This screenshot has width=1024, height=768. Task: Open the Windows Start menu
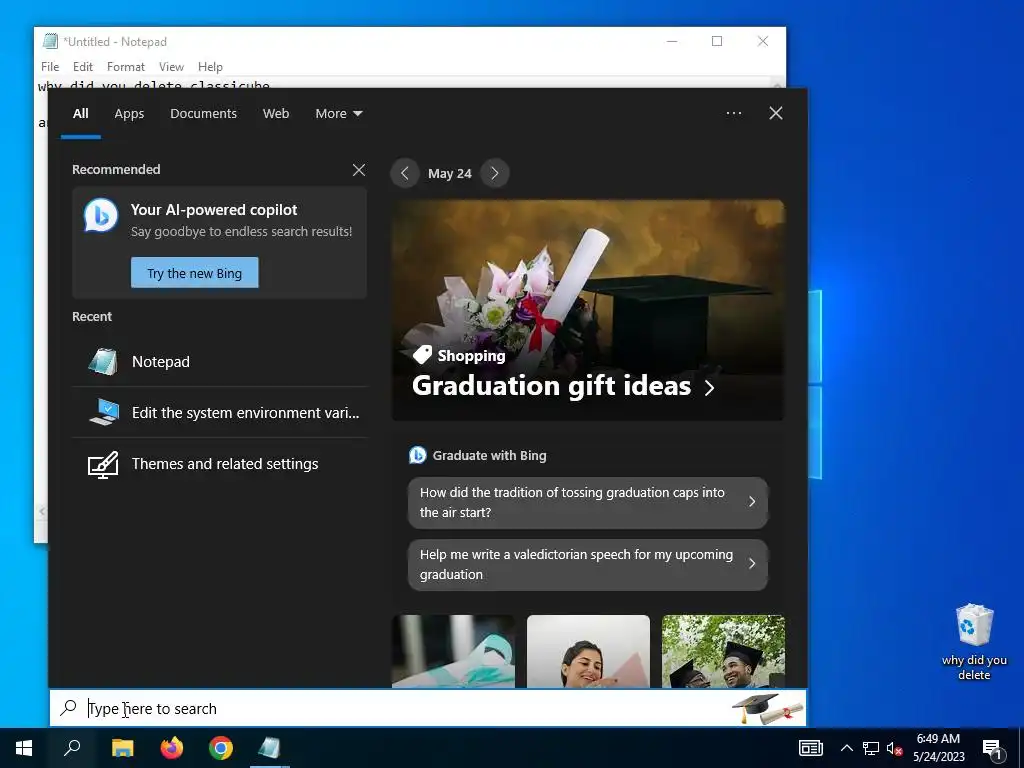(24, 748)
